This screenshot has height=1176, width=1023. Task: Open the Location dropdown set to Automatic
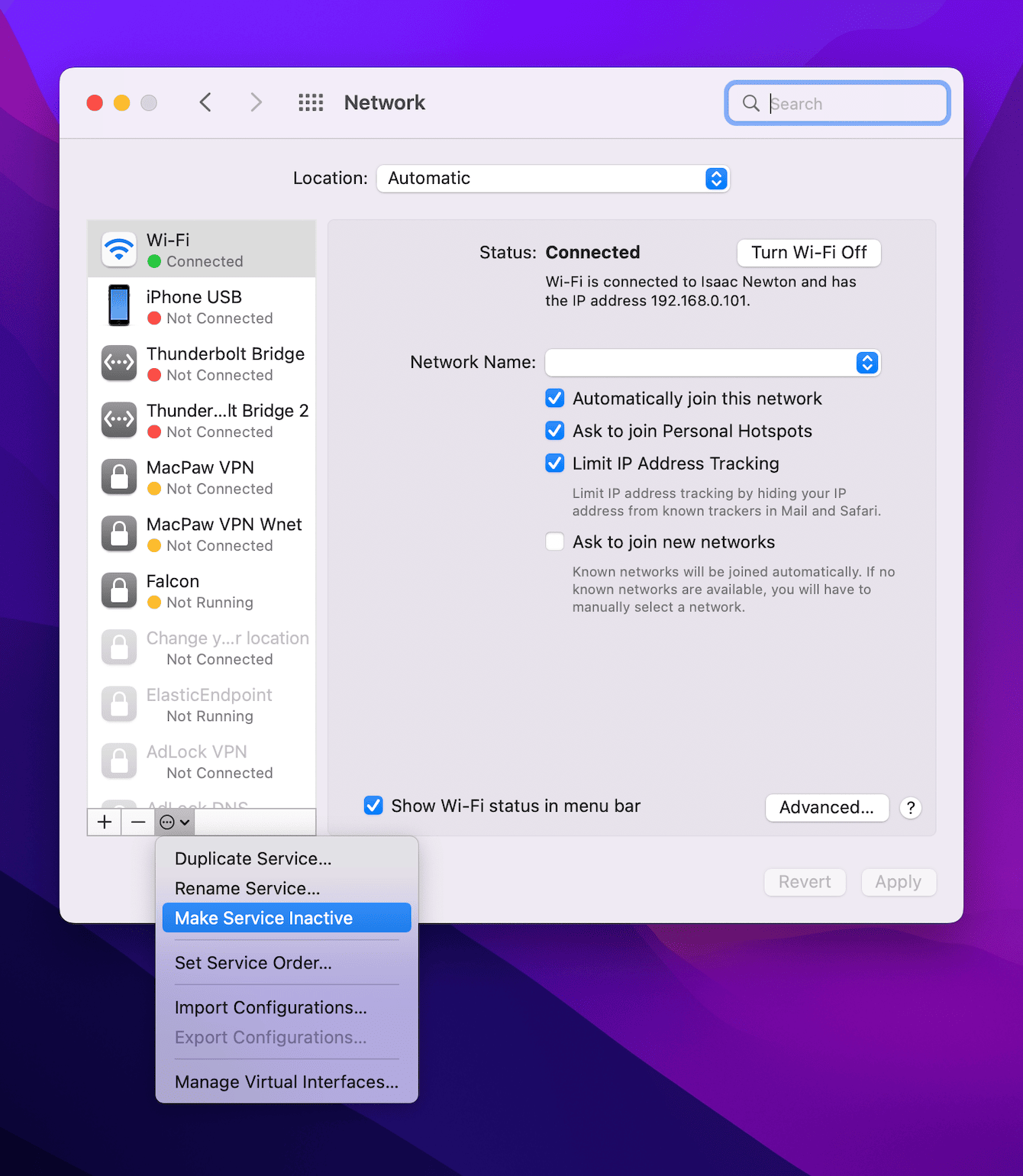tap(553, 178)
